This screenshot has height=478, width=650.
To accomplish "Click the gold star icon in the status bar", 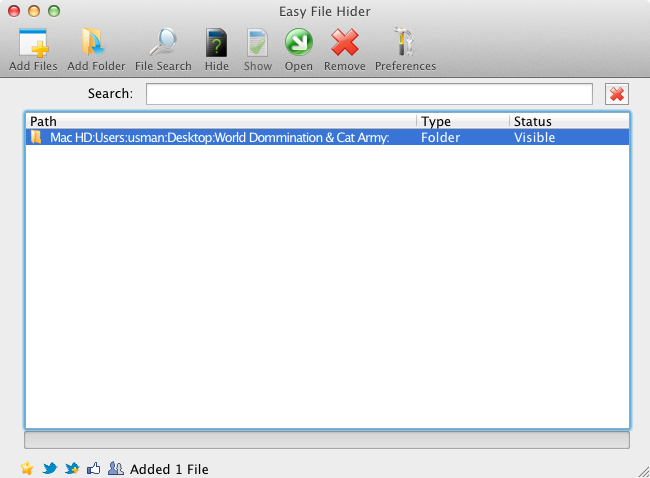I will coord(27,468).
